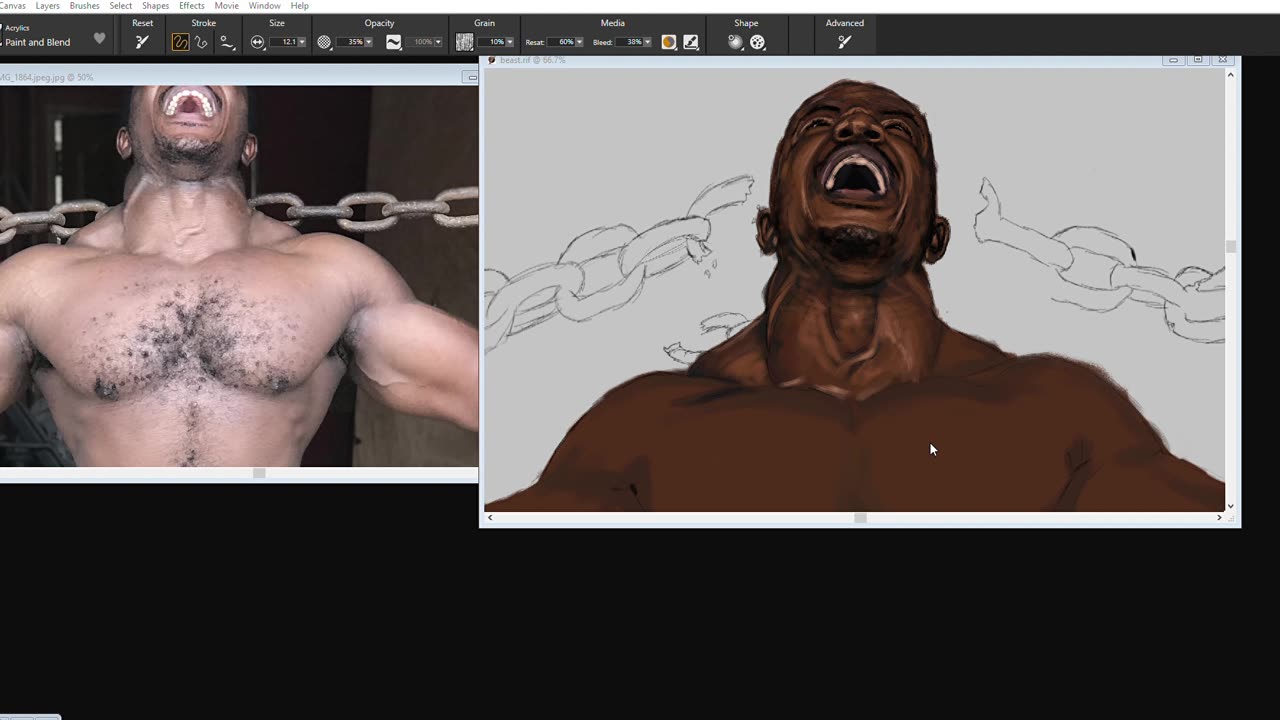
Task: Click the beast.rif horizontal scrollbar thumb
Action: pyautogui.click(x=860, y=517)
